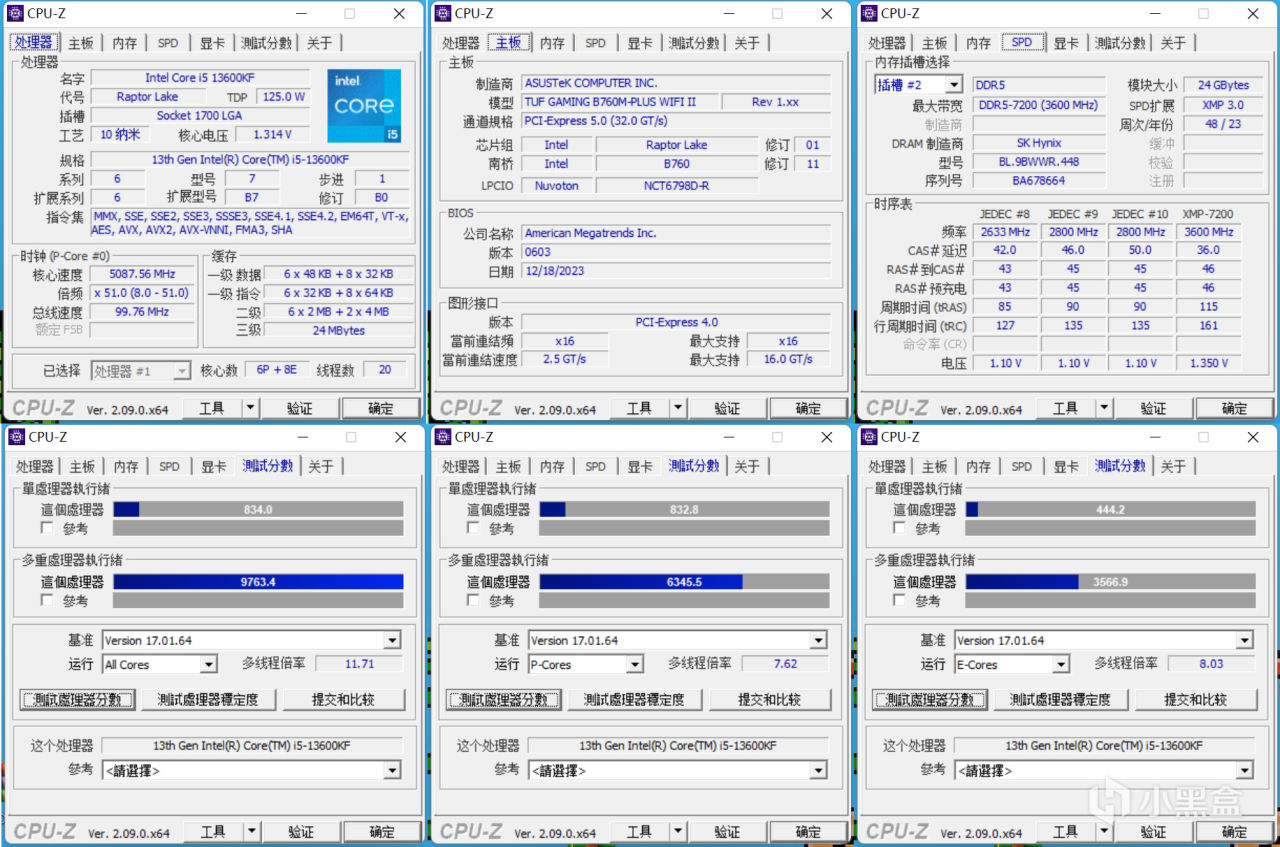The image size is (1280, 847).
Task: Click 确定 button in the E-Cores window
Action: [x=1234, y=832]
